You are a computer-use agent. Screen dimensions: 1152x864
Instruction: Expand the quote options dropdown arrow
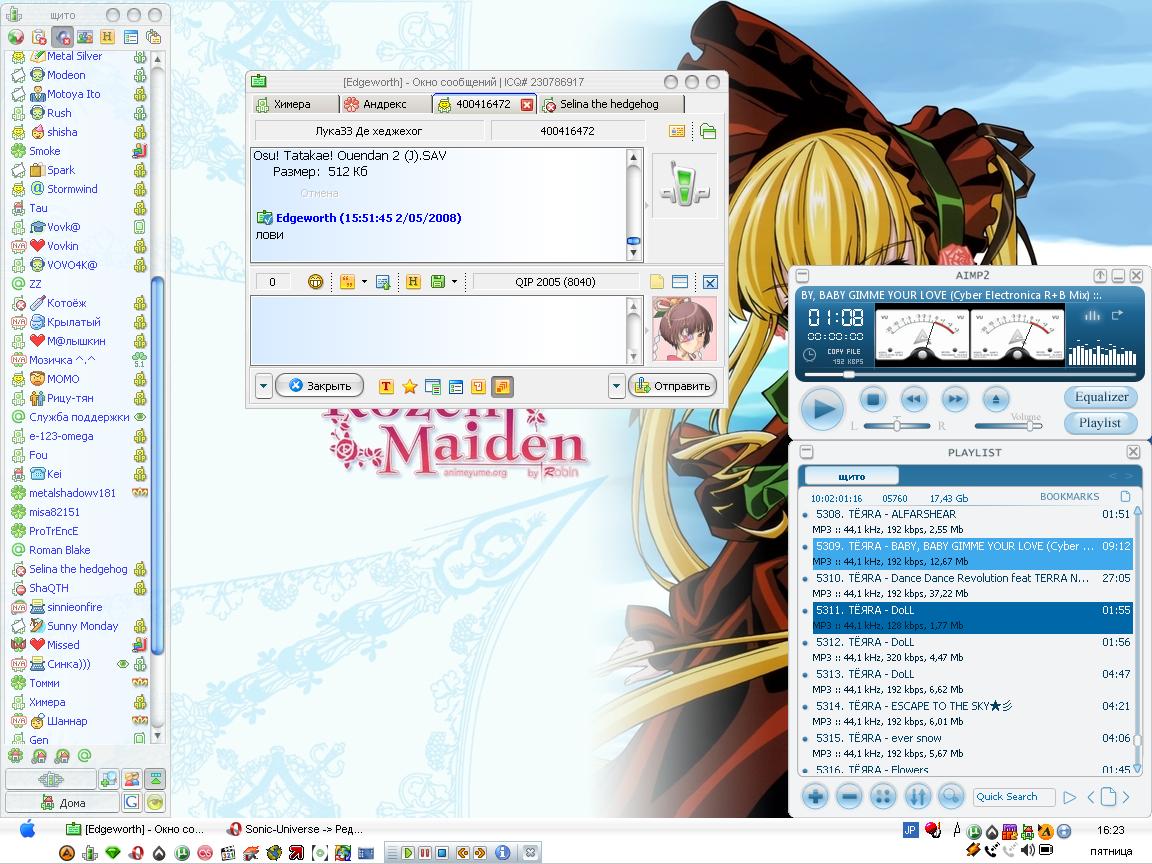[x=364, y=281]
